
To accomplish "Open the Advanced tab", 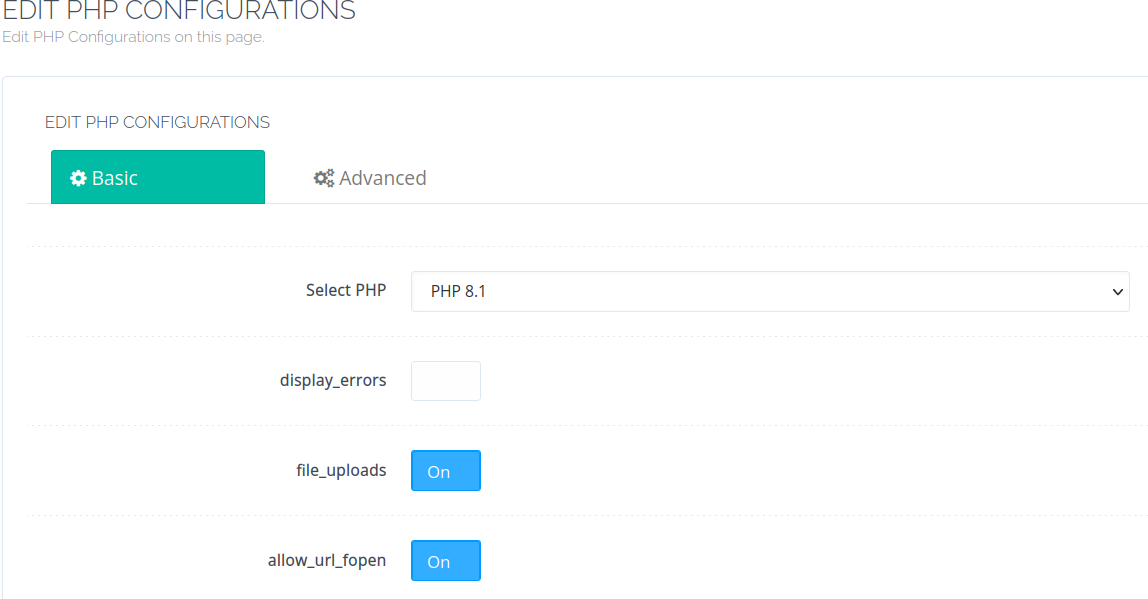I will pyautogui.click(x=370, y=177).
